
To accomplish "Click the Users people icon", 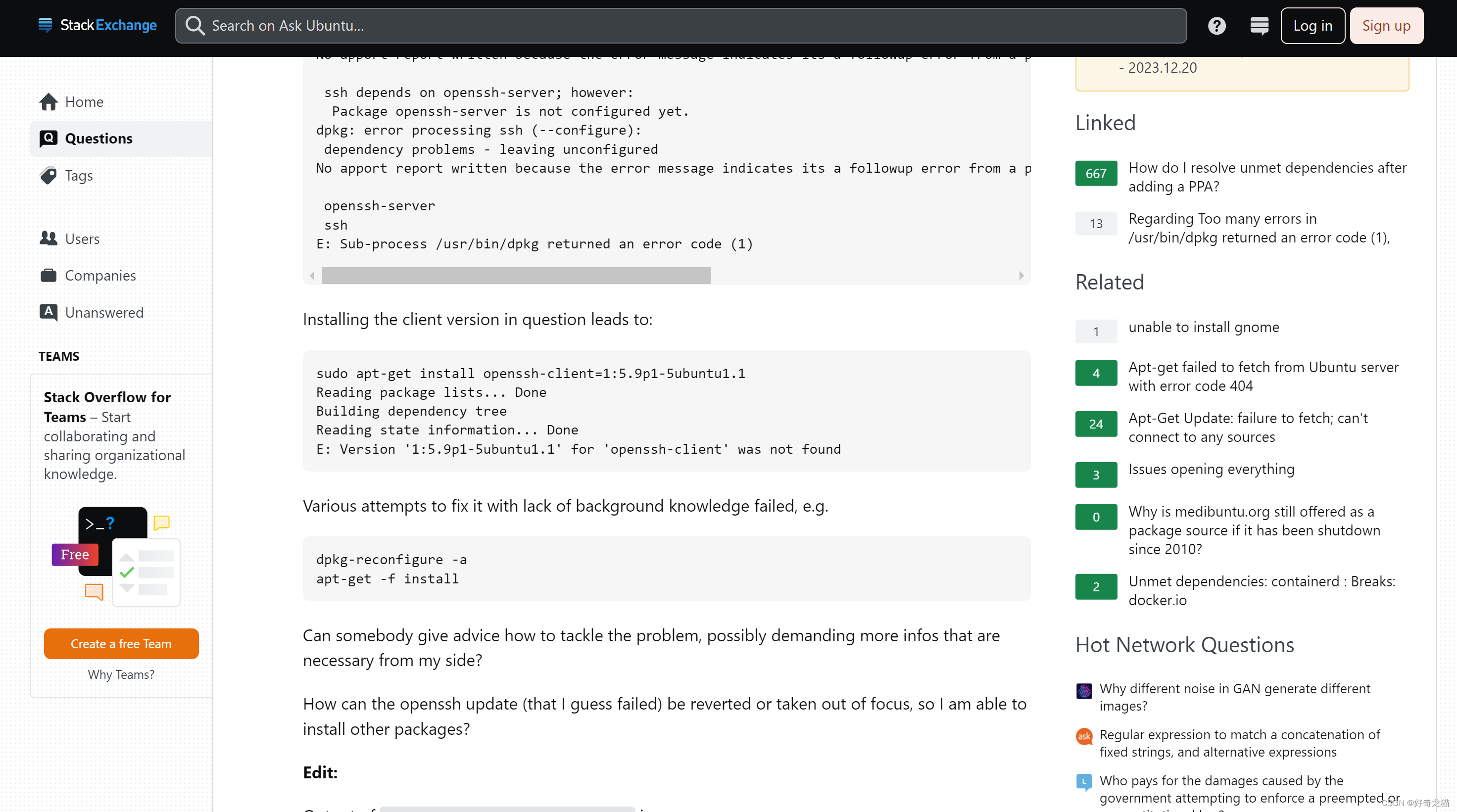I will 49,239.
